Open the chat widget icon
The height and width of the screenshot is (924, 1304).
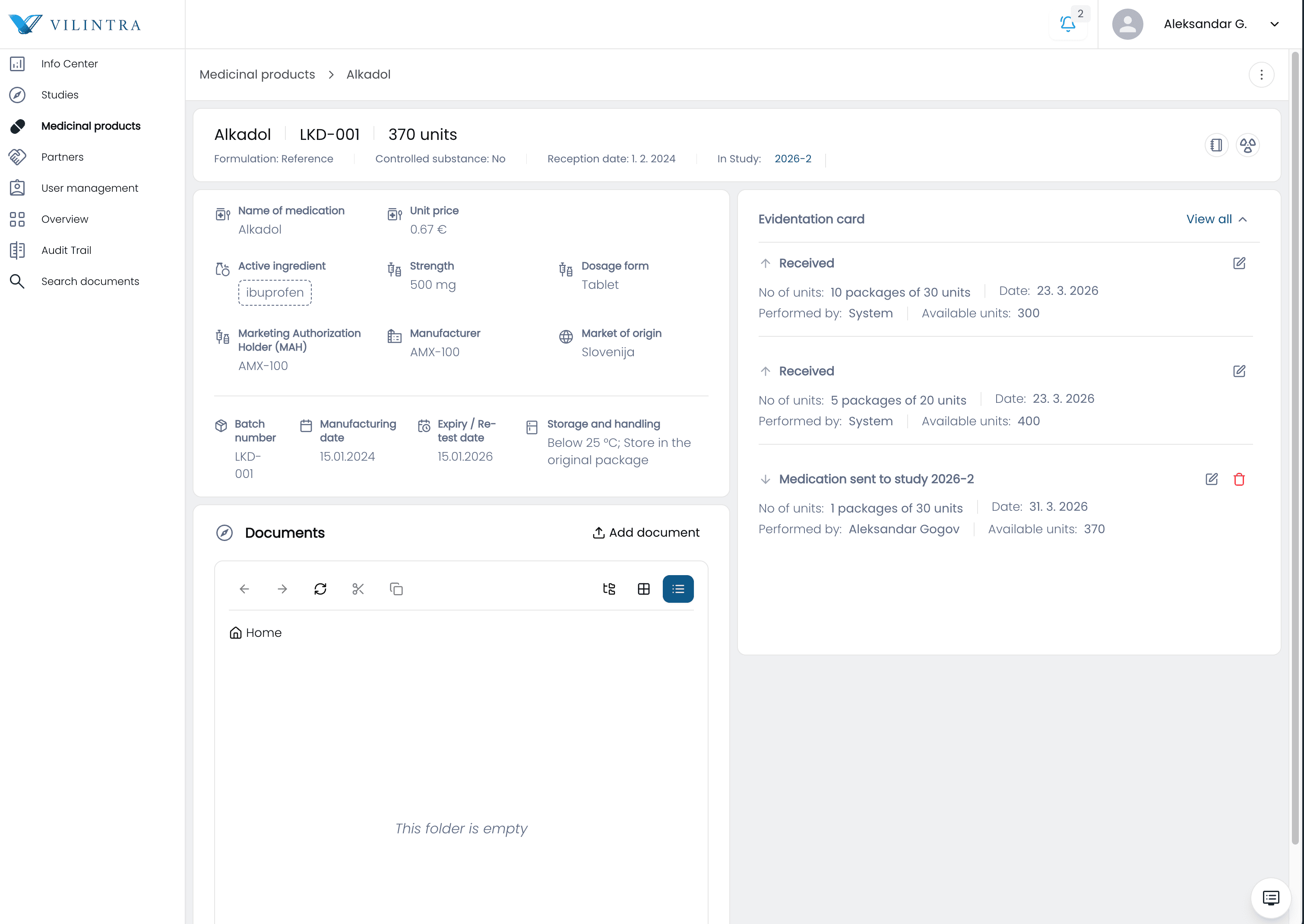(1270, 898)
